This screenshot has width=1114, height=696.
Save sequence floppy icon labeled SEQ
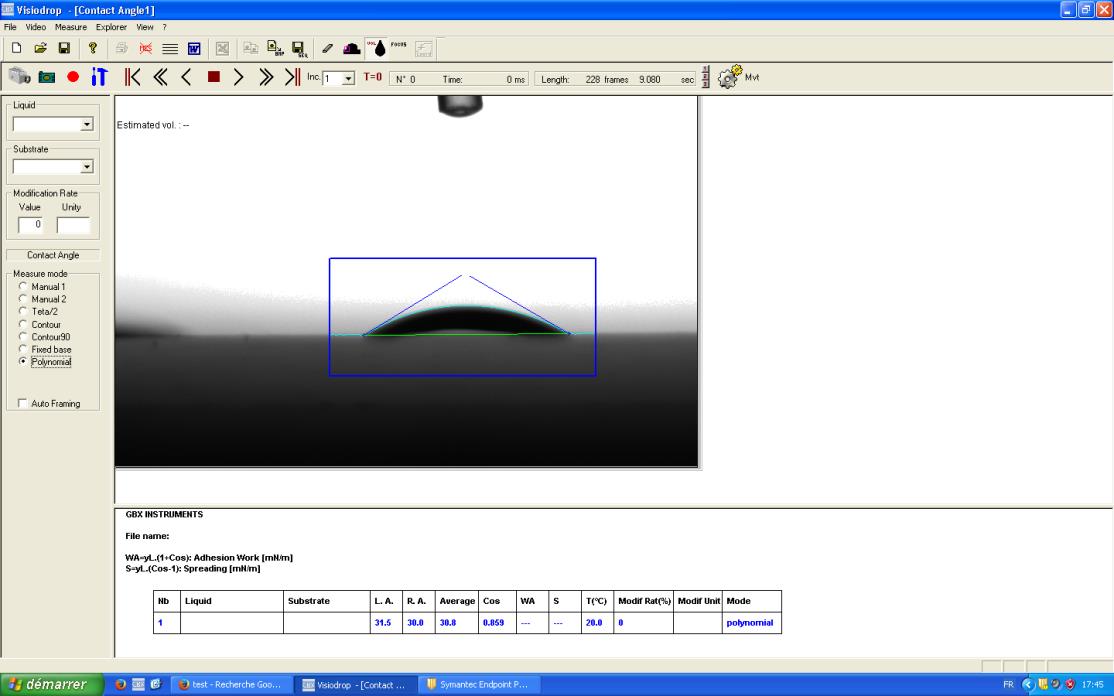(x=299, y=48)
